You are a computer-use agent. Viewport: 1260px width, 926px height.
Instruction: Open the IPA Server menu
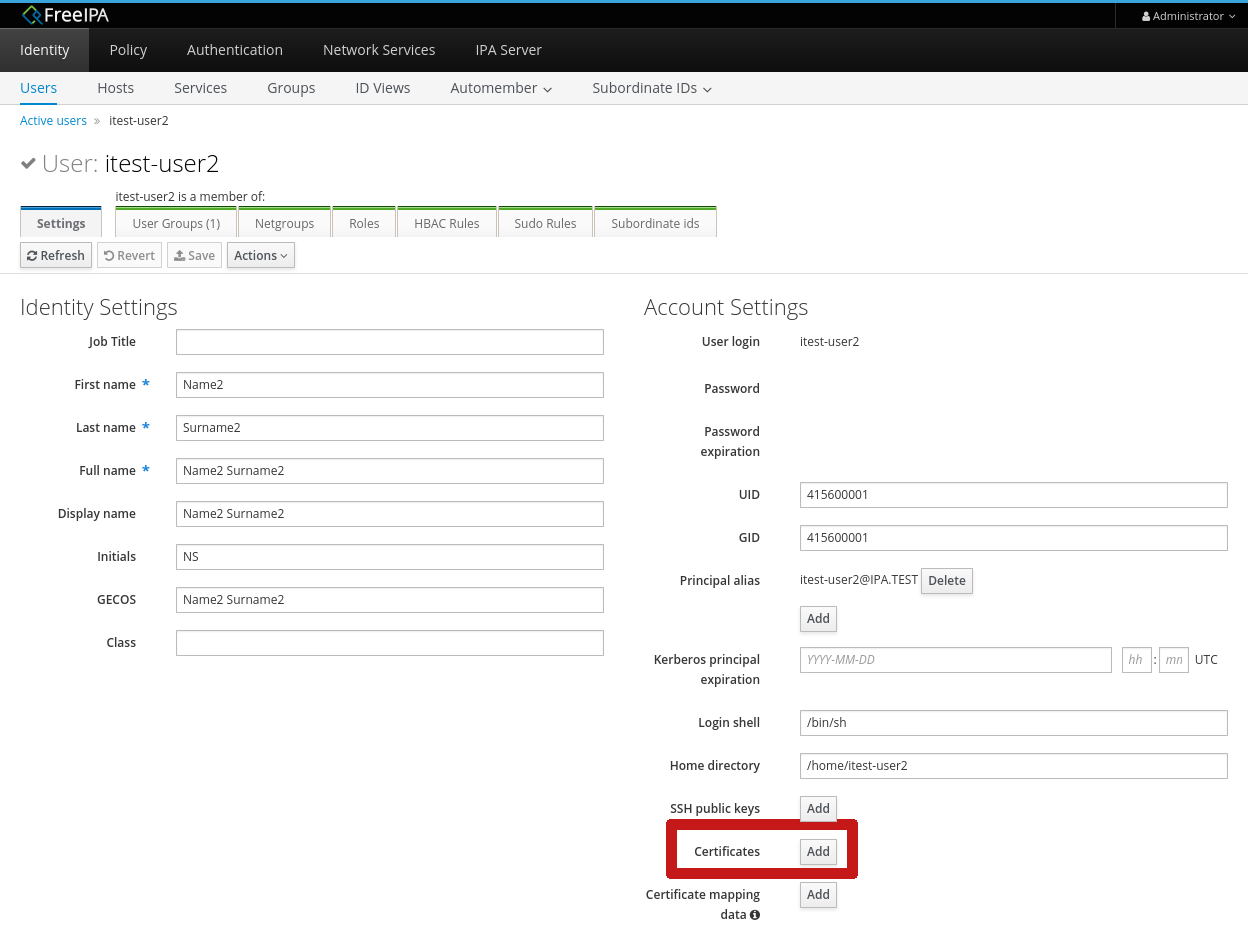pos(509,50)
